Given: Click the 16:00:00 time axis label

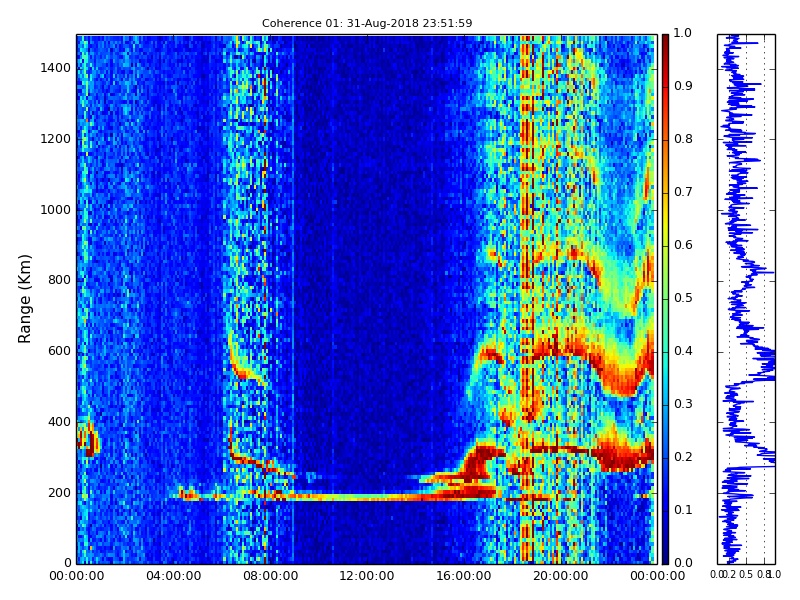Looking at the screenshot, I should (x=464, y=576).
